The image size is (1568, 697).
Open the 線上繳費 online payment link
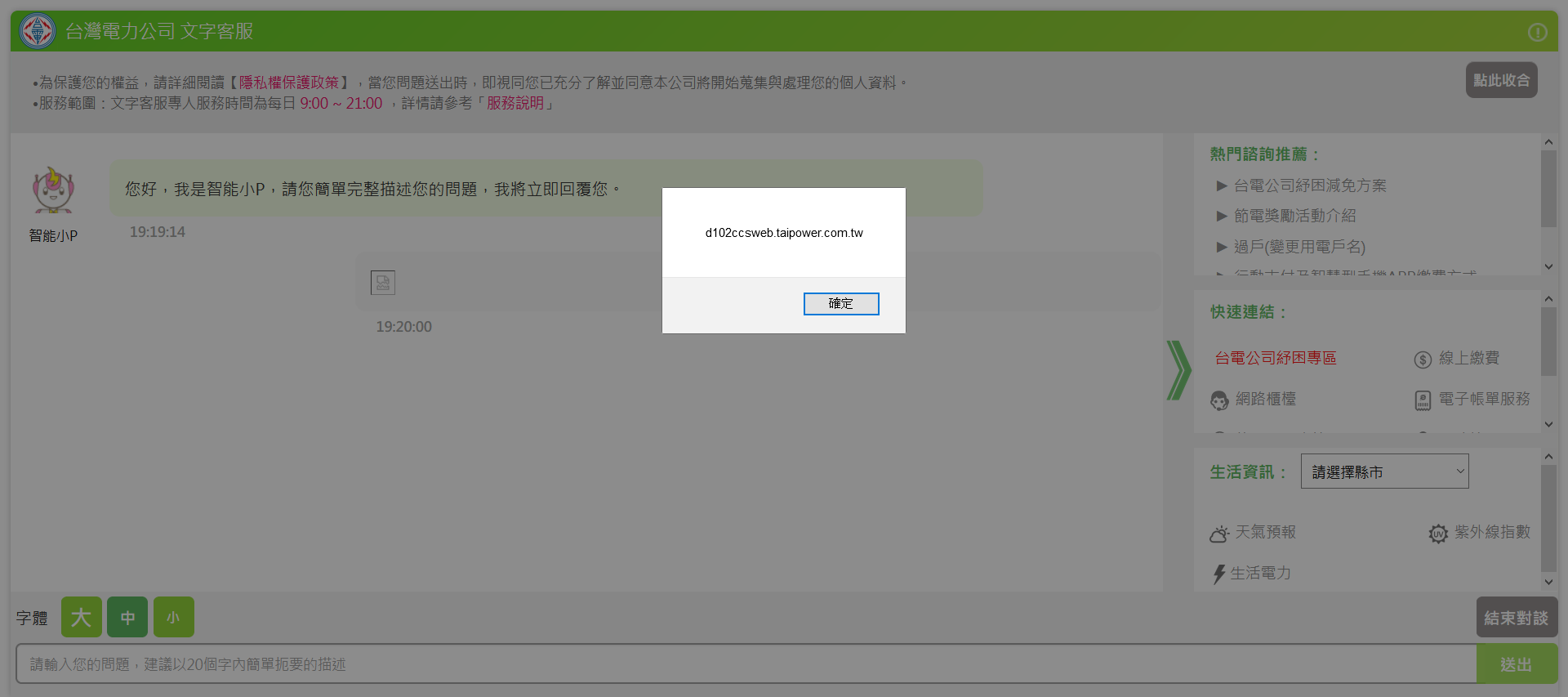(x=1468, y=358)
